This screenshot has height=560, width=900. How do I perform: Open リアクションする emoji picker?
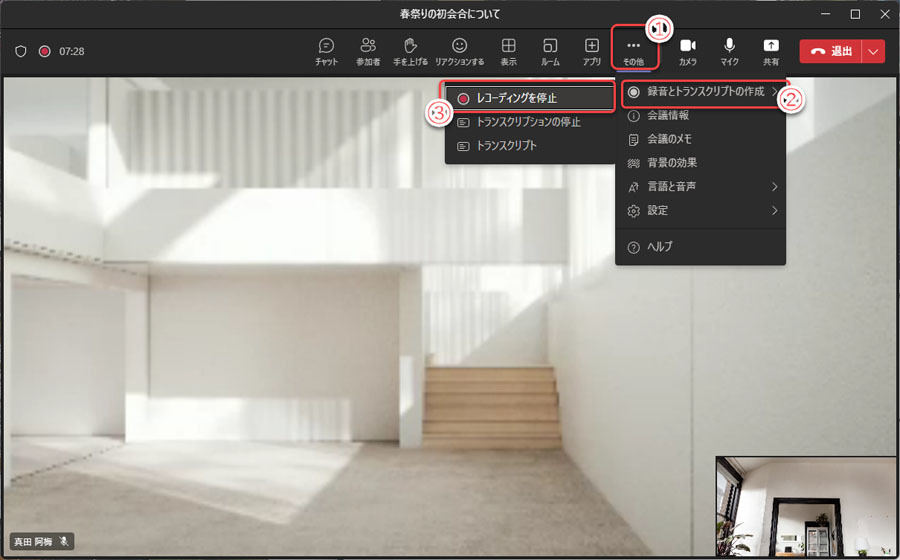pos(459,52)
